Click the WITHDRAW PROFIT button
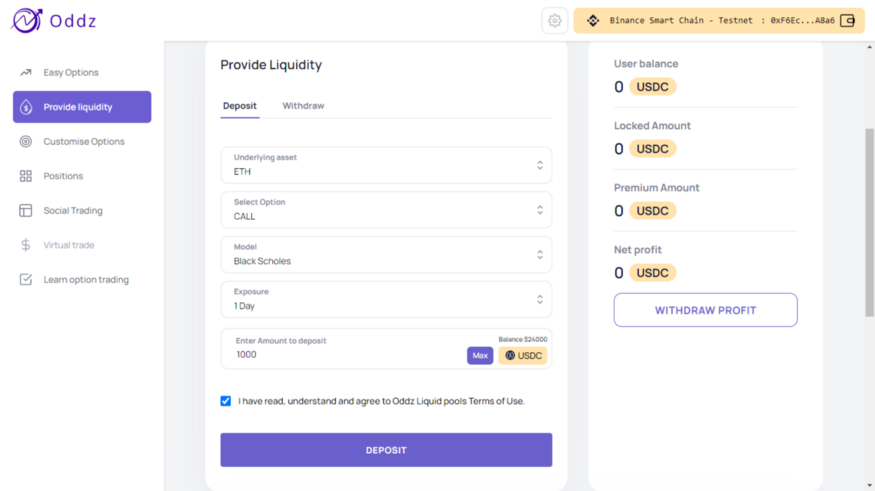Screen dimensions: 875x491 coord(705,310)
